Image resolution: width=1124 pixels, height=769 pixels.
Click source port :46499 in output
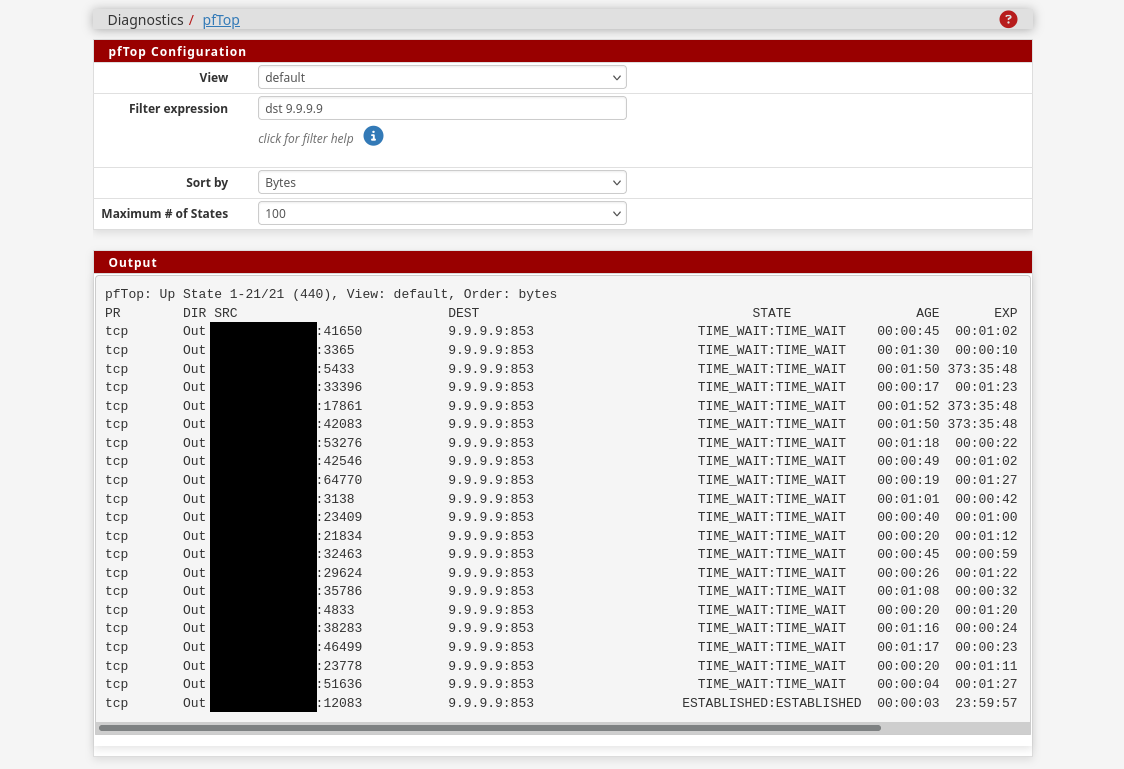point(340,647)
